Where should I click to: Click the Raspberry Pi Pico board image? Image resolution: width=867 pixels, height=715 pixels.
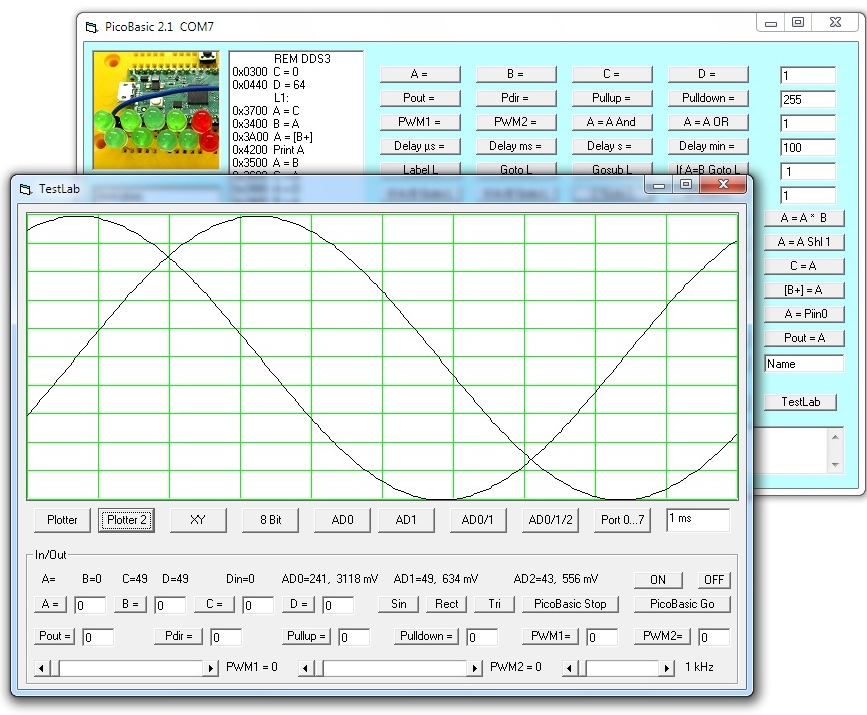156,110
